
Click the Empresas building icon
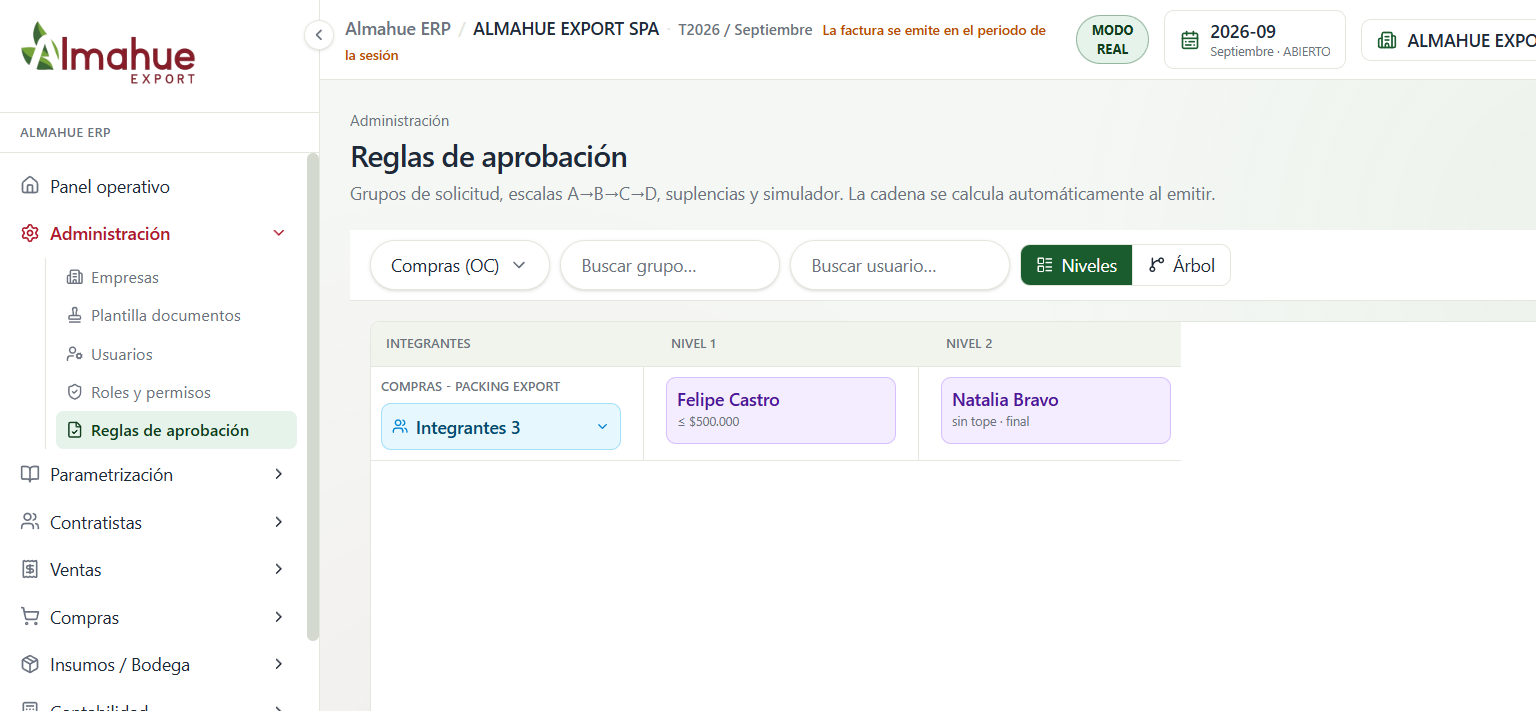(x=74, y=277)
